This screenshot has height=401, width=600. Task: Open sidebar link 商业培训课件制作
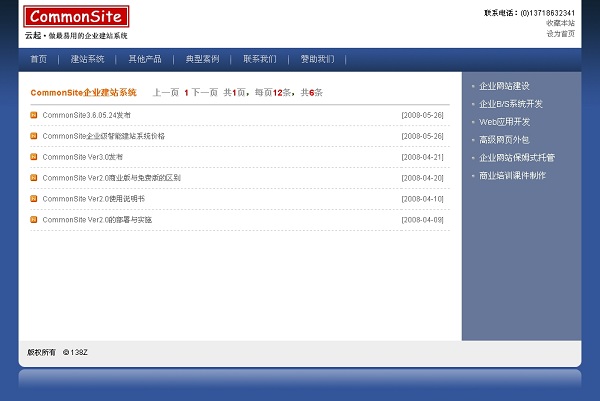(512, 176)
